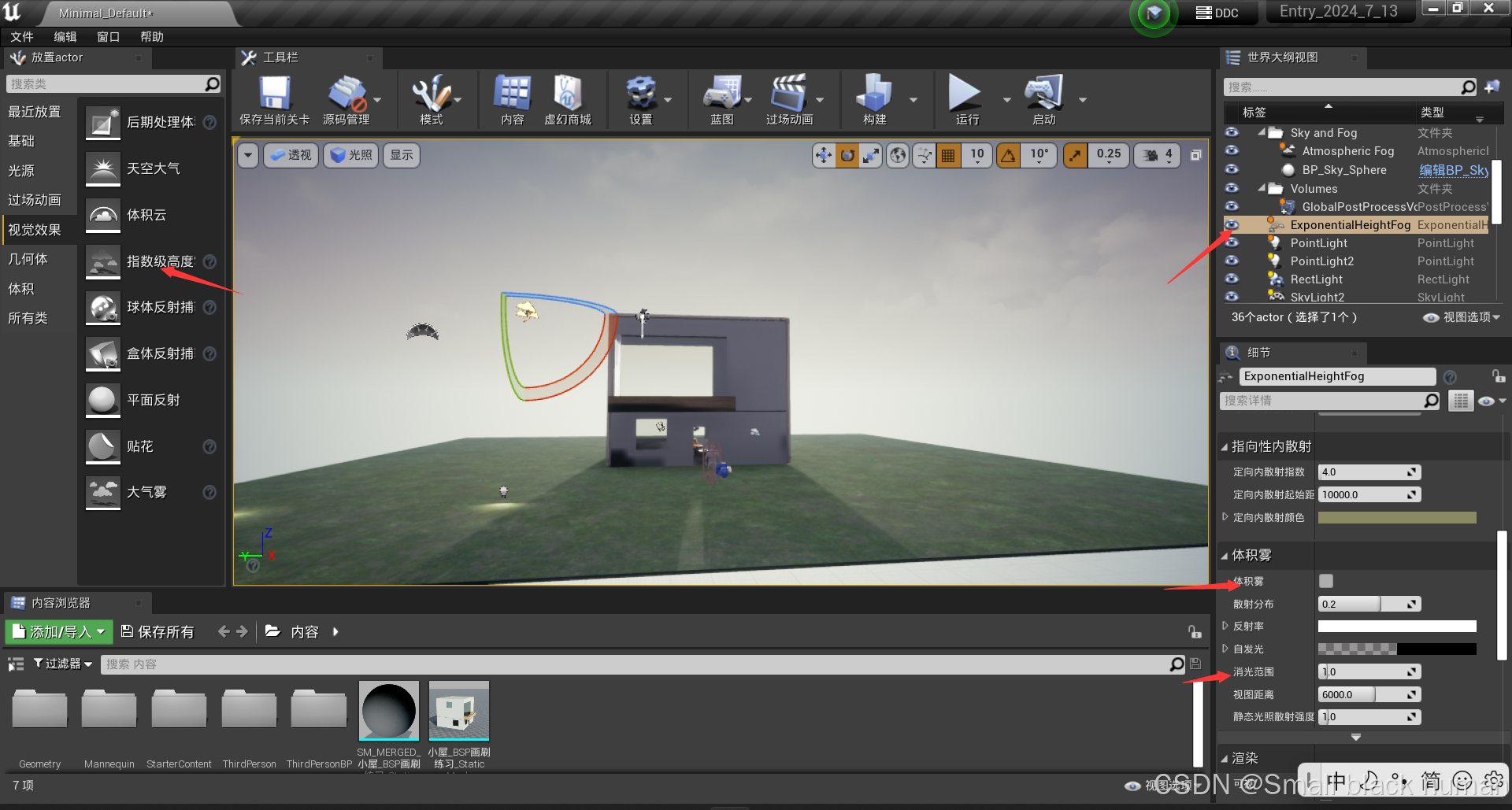The width and height of the screenshot is (1512, 810).
Task: Open the Source Control (源码管理) toolbar icon
Action: pos(346,94)
